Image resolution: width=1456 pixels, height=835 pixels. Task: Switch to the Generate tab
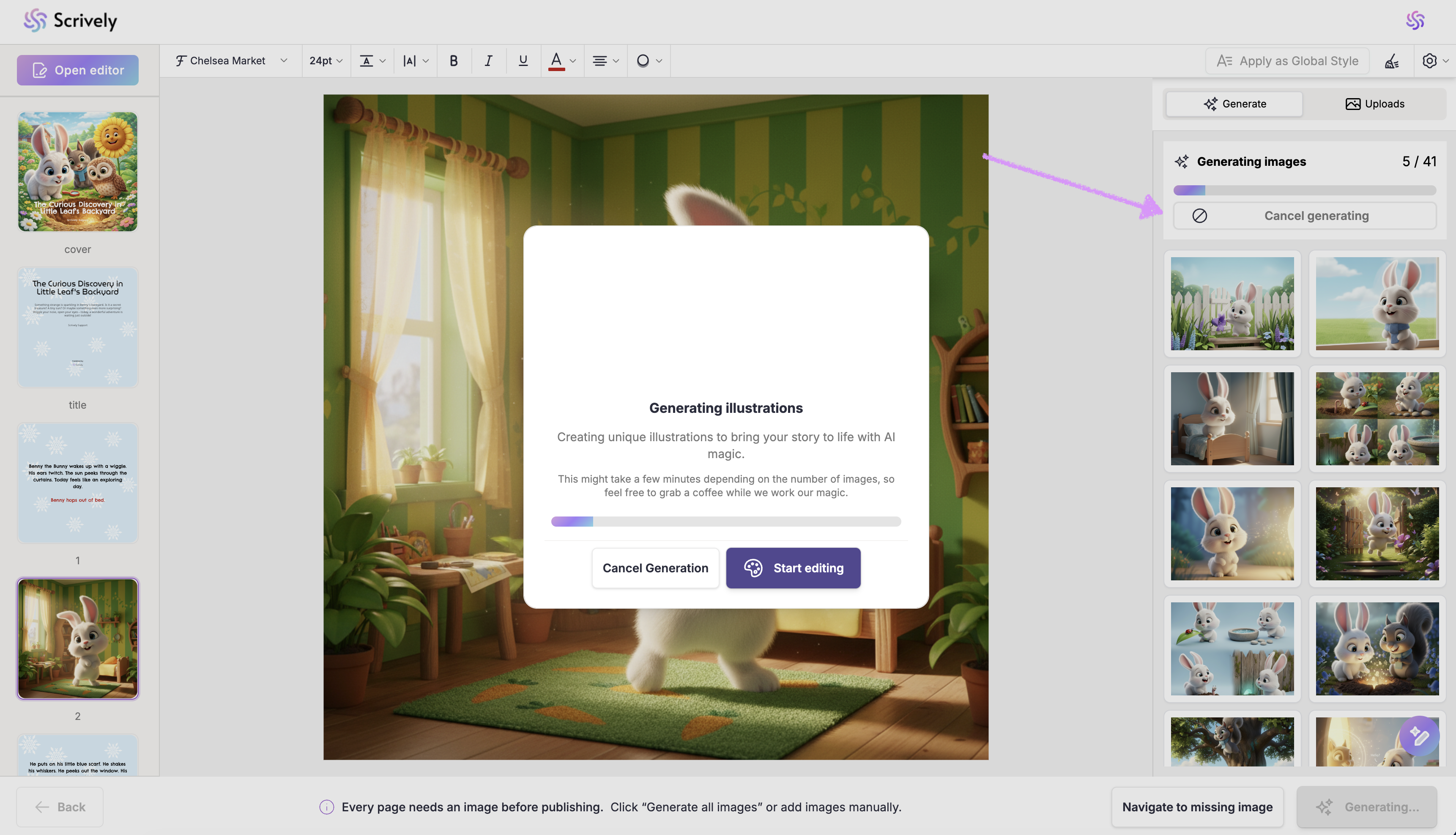pyautogui.click(x=1234, y=104)
